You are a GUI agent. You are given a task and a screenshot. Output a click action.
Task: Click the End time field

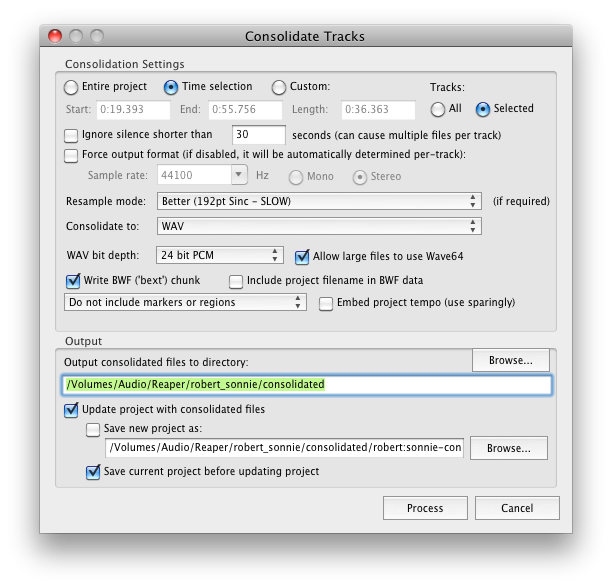[x=245, y=110]
